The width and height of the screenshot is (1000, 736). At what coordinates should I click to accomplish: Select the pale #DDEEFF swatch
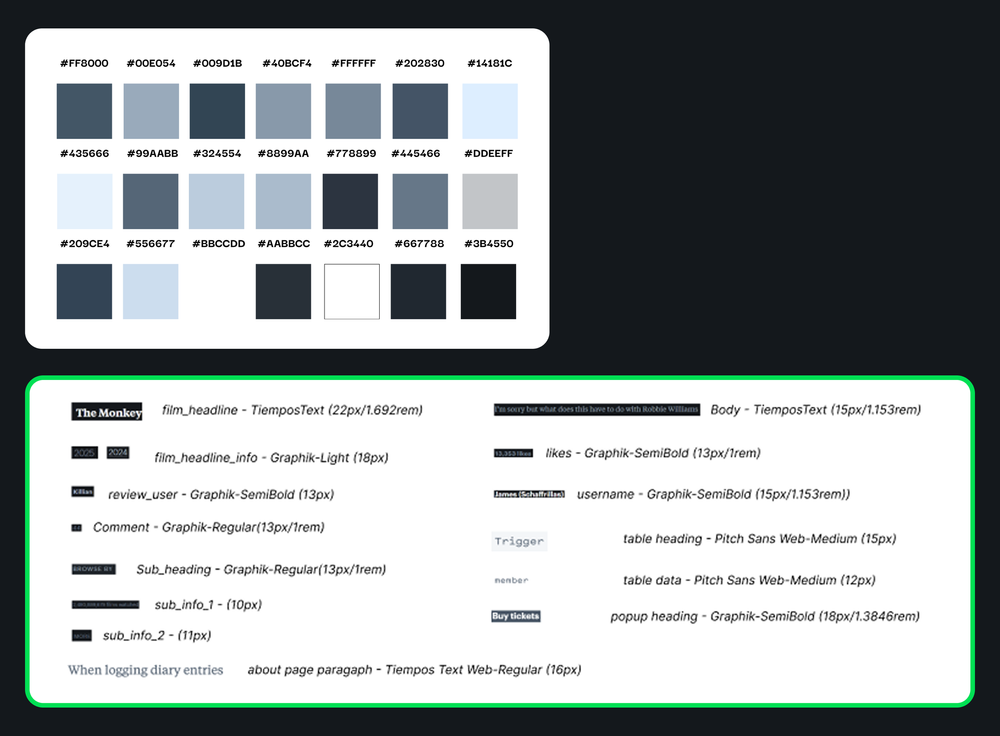[x=488, y=110]
